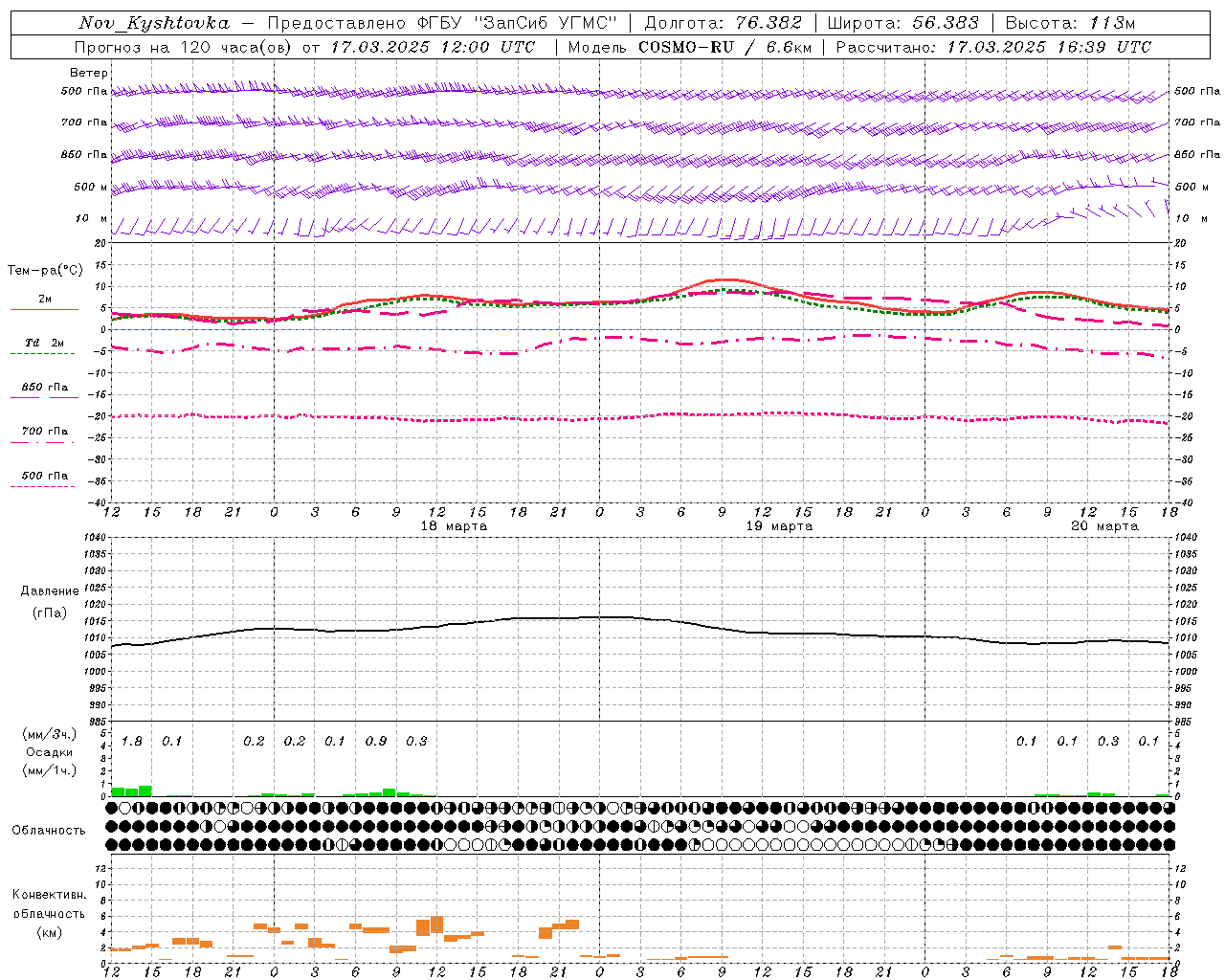Click the 'Высота: 113м' value
This screenshot has width=1225, height=980.
pos(1070,23)
